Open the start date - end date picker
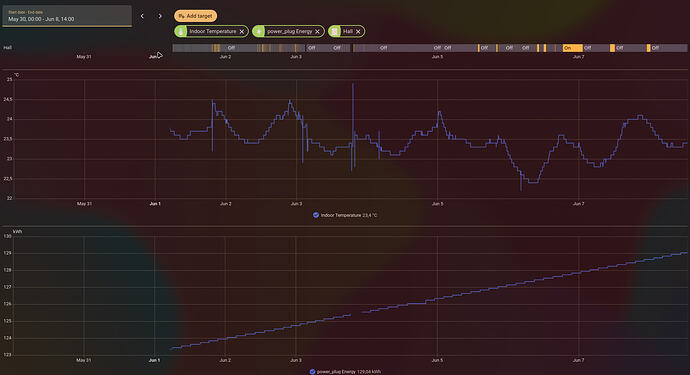The height and width of the screenshot is (375, 690). [67, 16]
